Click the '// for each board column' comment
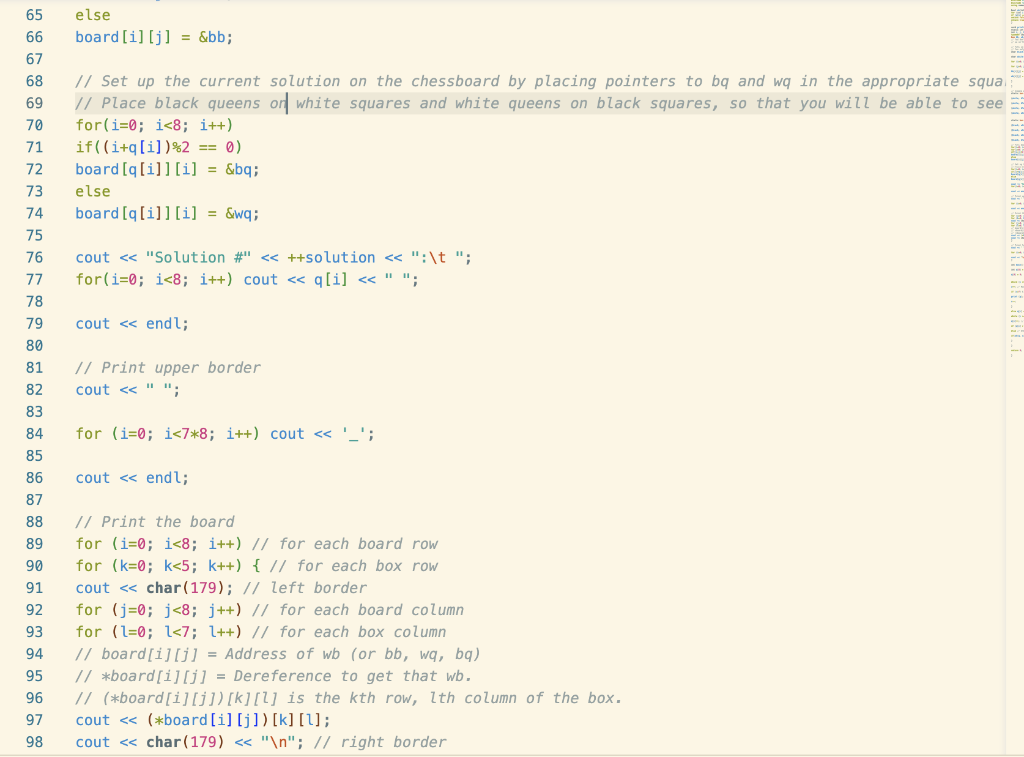The width and height of the screenshot is (1024, 757). click(358, 610)
